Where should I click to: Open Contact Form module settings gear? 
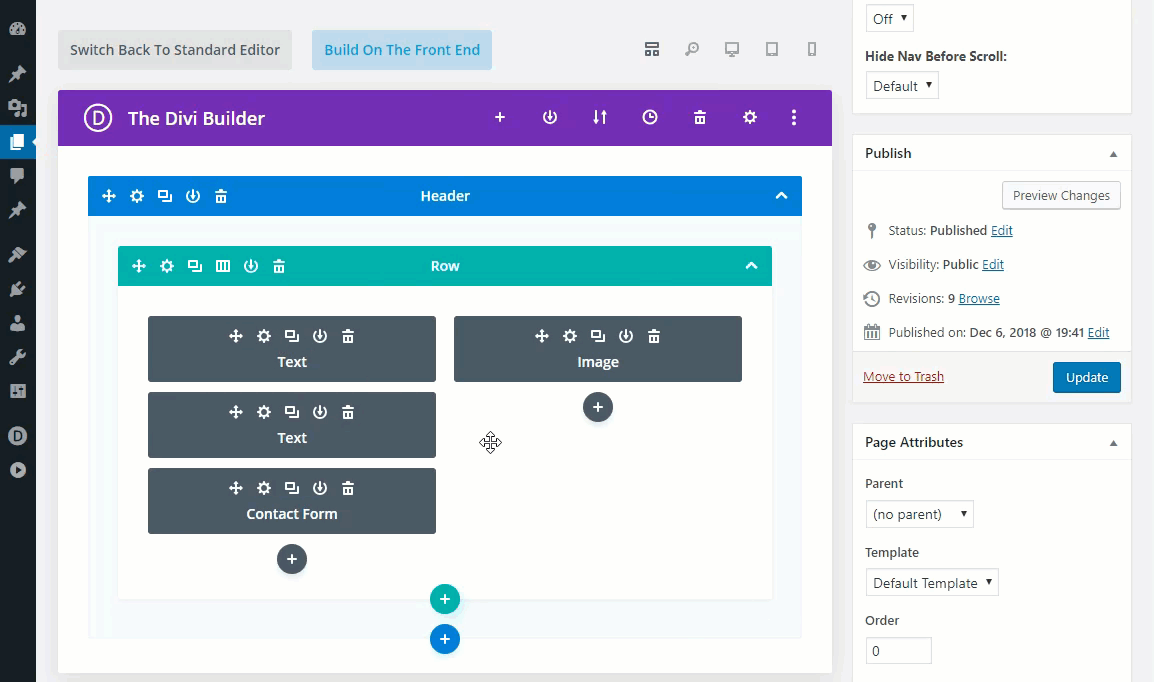(263, 488)
